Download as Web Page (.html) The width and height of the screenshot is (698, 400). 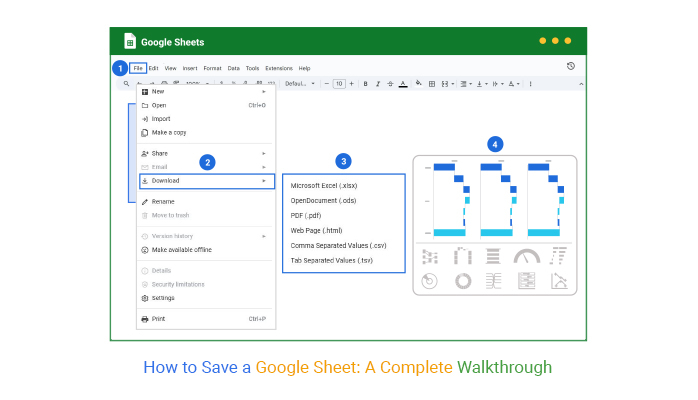(x=317, y=230)
